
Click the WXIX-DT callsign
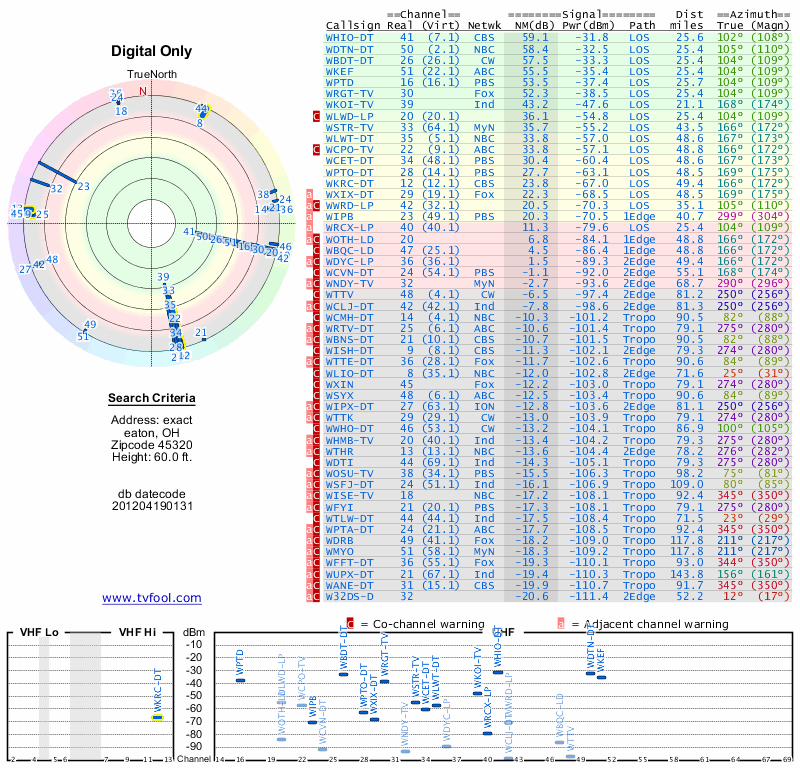click(349, 194)
